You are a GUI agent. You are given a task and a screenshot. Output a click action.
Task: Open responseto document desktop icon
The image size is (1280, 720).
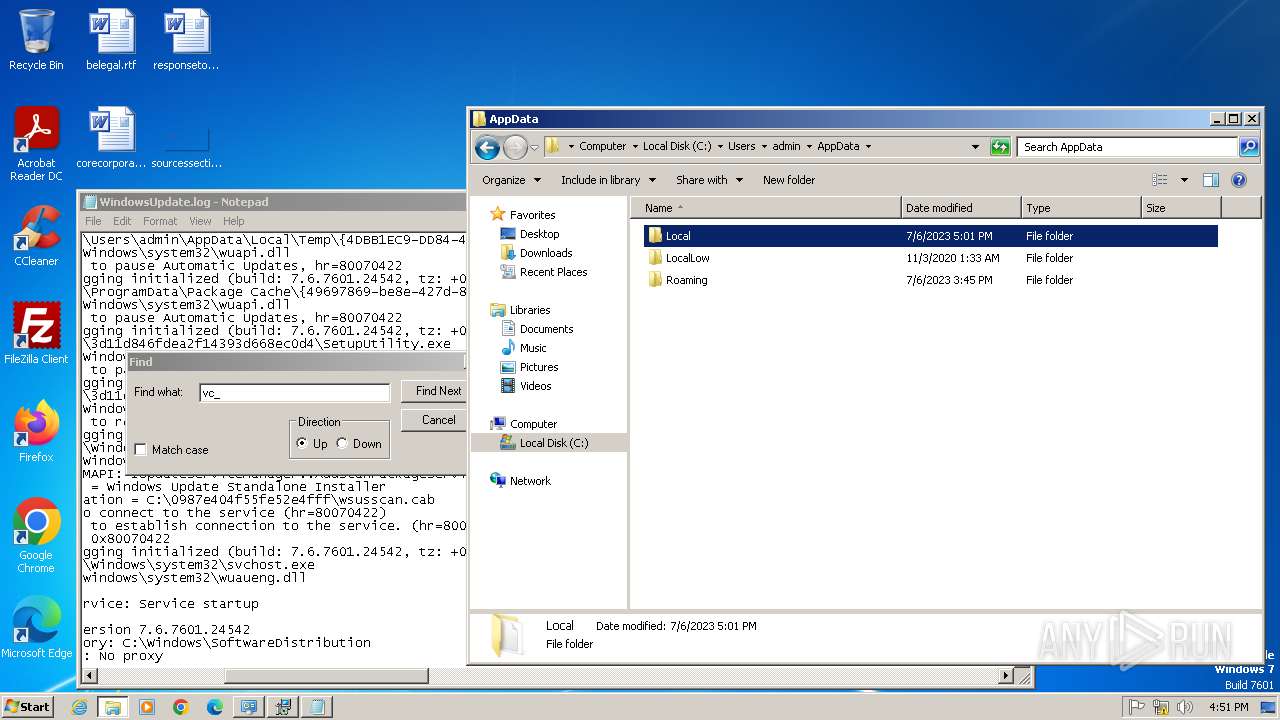coord(186,40)
